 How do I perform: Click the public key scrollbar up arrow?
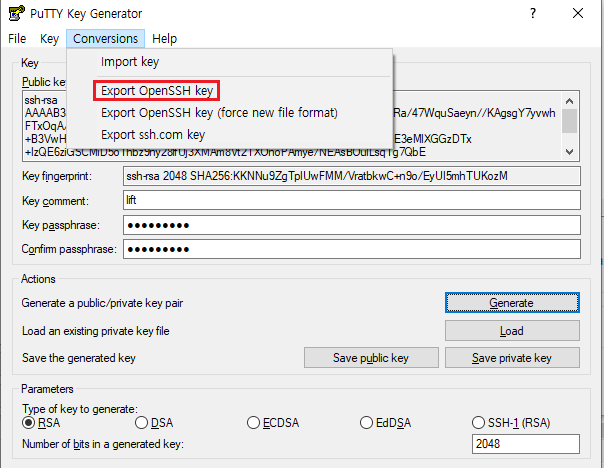click(569, 101)
